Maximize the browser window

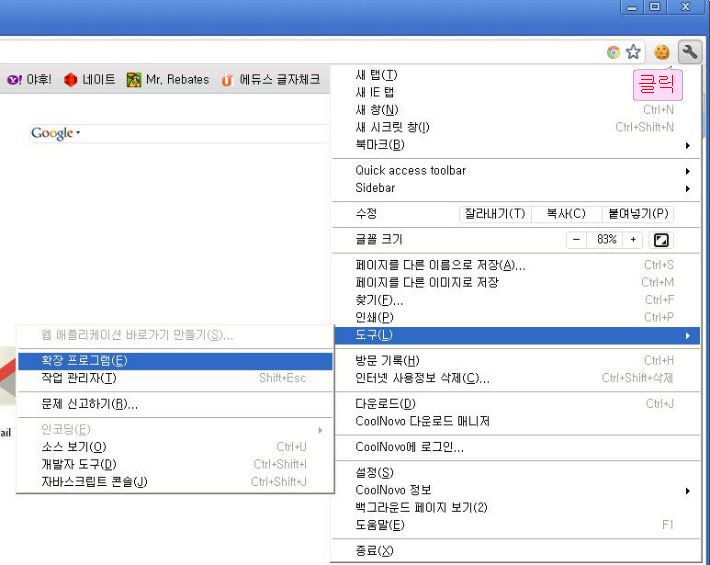click(x=655, y=7)
